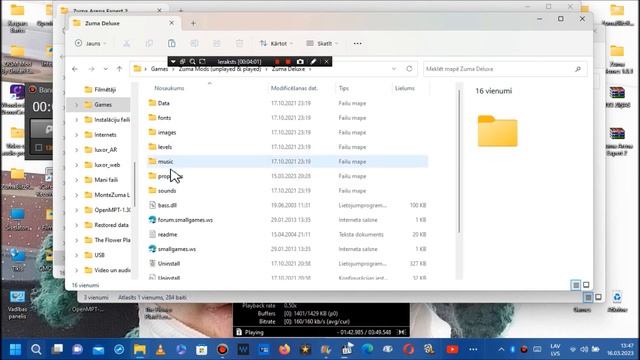Viewport: 640px width, 360px height.
Task: Open Firefox from taskbar
Action: 284,349
